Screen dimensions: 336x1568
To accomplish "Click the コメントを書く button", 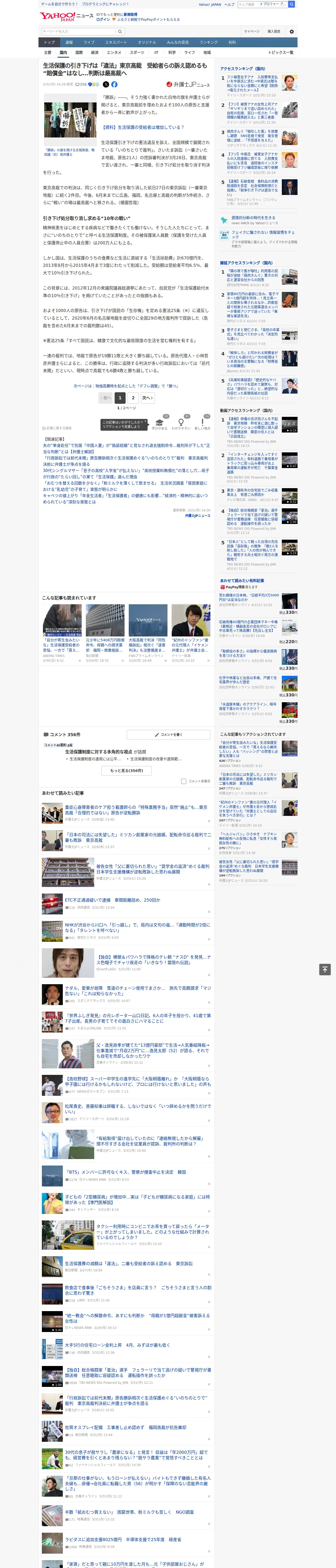I will coord(168,735).
